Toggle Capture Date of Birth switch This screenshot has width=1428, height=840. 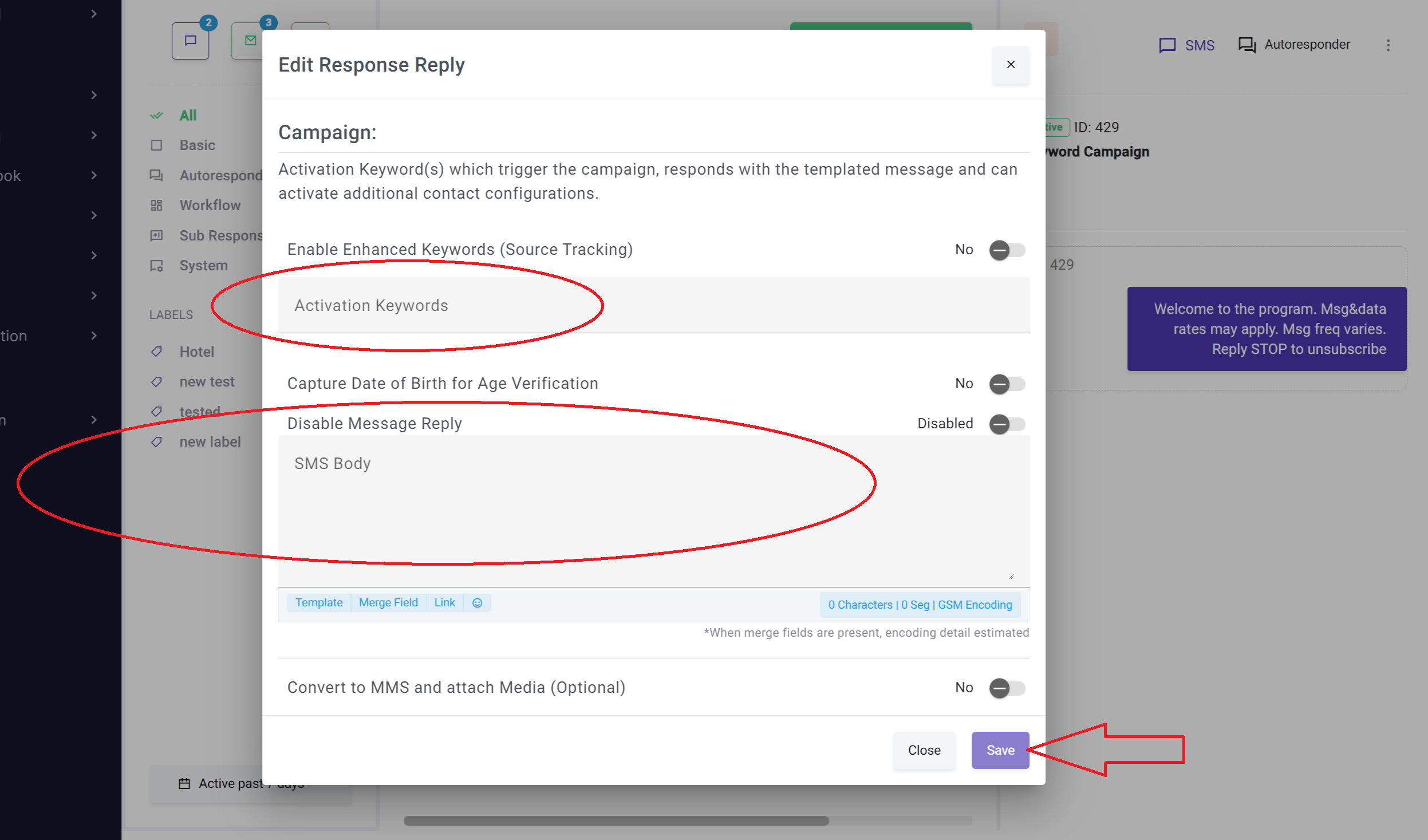click(1007, 384)
